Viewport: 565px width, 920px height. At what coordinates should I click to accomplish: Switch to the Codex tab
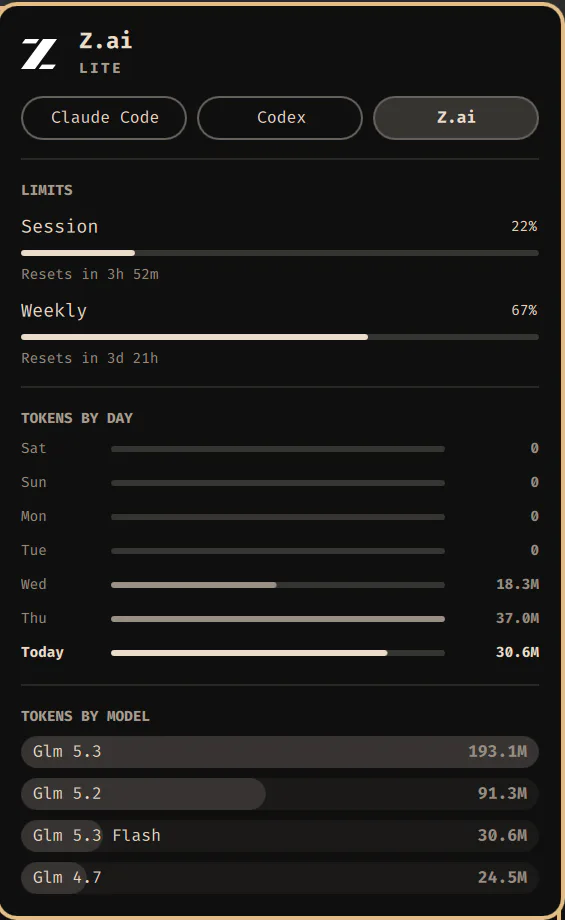[280, 118]
